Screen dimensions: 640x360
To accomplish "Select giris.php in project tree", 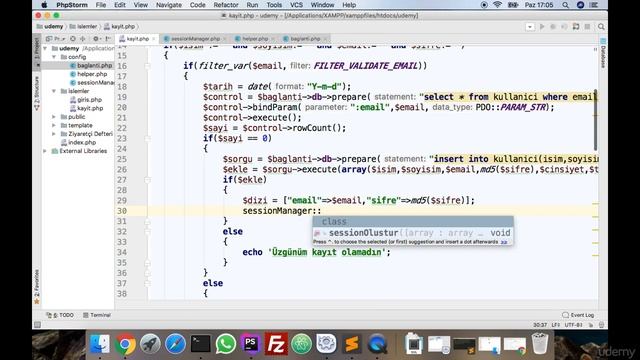I will tap(86, 100).
